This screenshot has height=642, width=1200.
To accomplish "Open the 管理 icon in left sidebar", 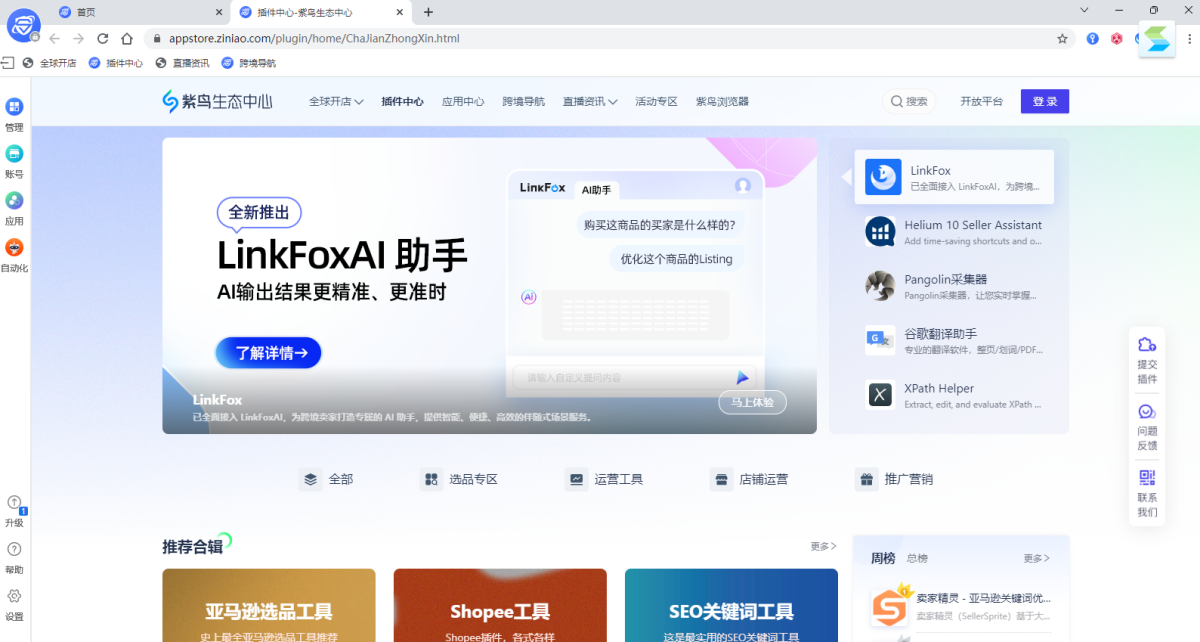I will pyautogui.click(x=14, y=107).
